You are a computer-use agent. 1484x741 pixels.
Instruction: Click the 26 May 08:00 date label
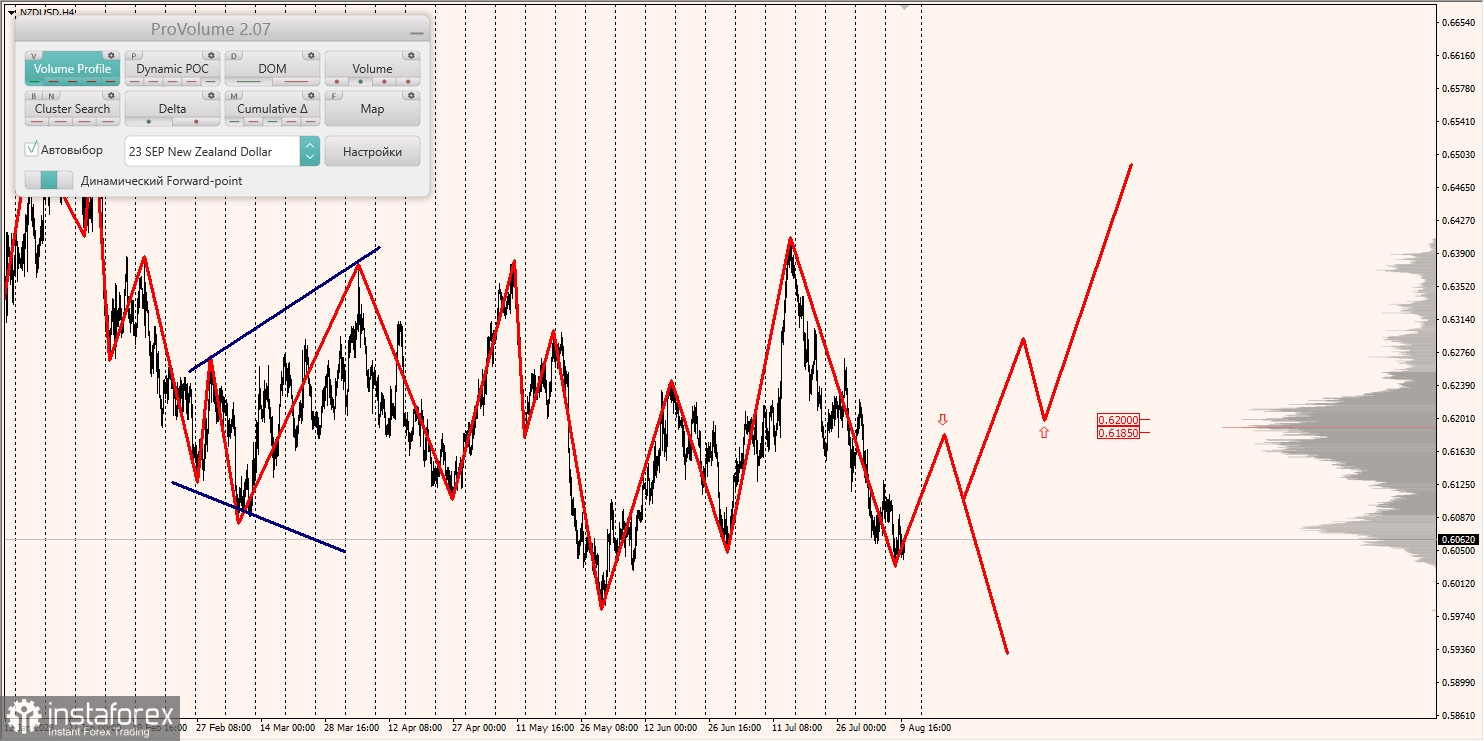tap(608, 728)
